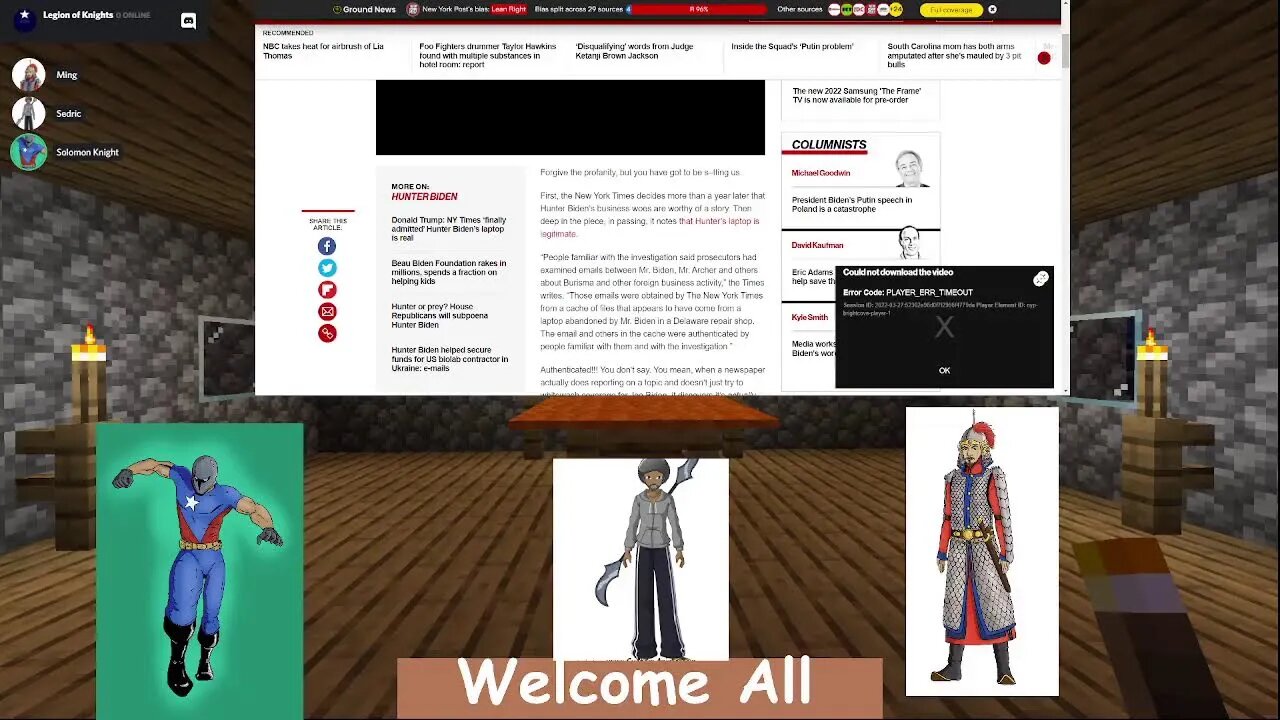Click David Kaufman's columnist portrait

tap(909, 243)
